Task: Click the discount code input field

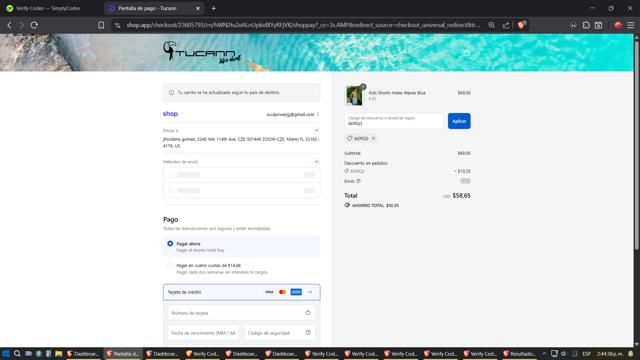Action: (393, 121)
